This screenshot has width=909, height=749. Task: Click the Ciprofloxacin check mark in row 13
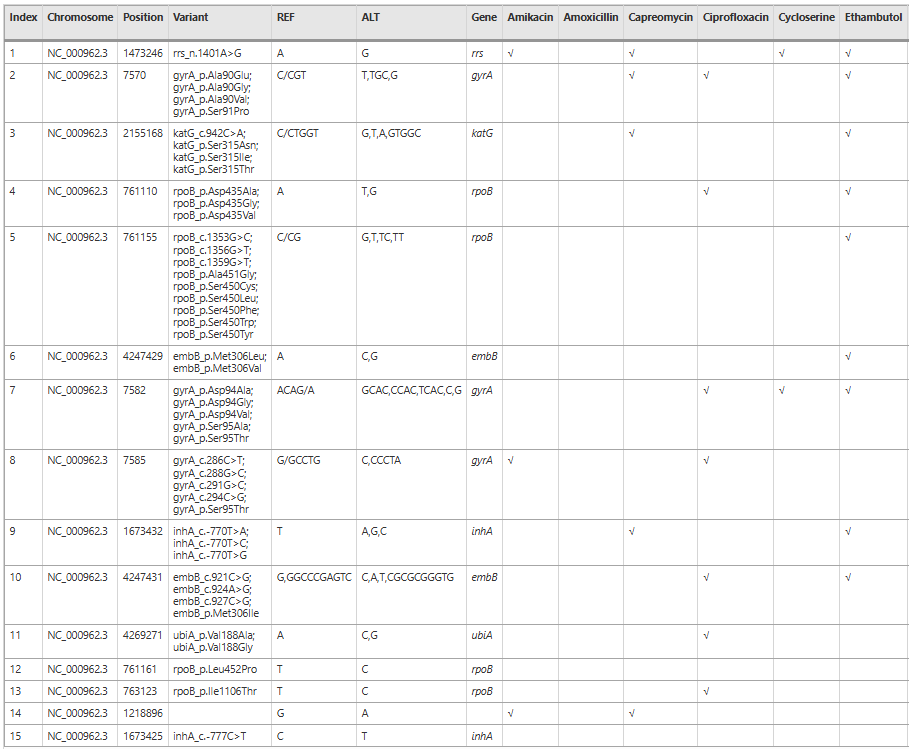(x=706, y=691)
